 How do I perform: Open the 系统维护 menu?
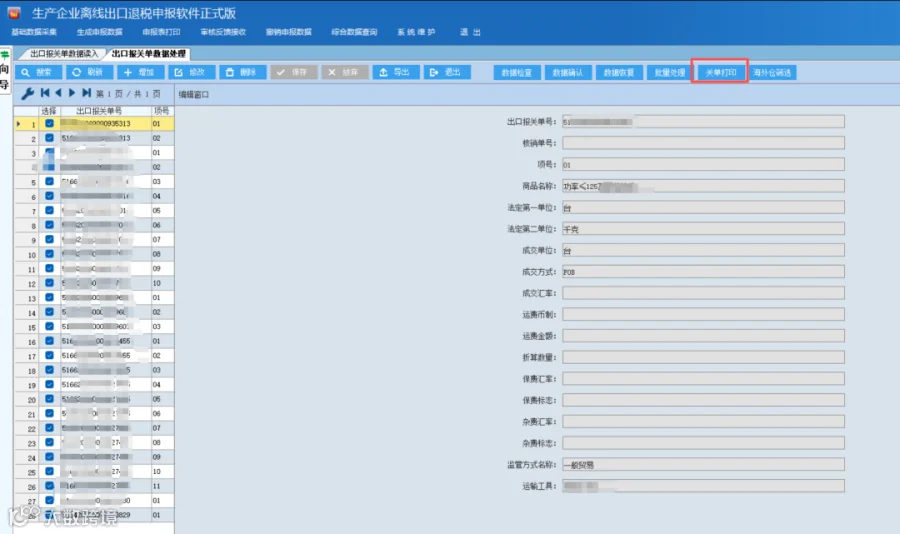416,32
